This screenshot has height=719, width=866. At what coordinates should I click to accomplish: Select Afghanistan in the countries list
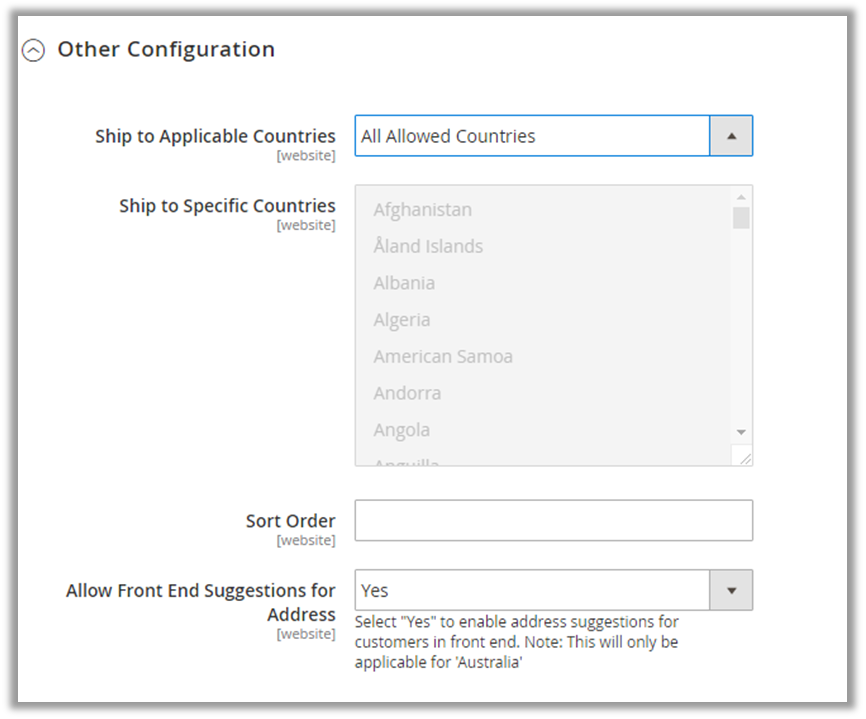pos(422,209)
